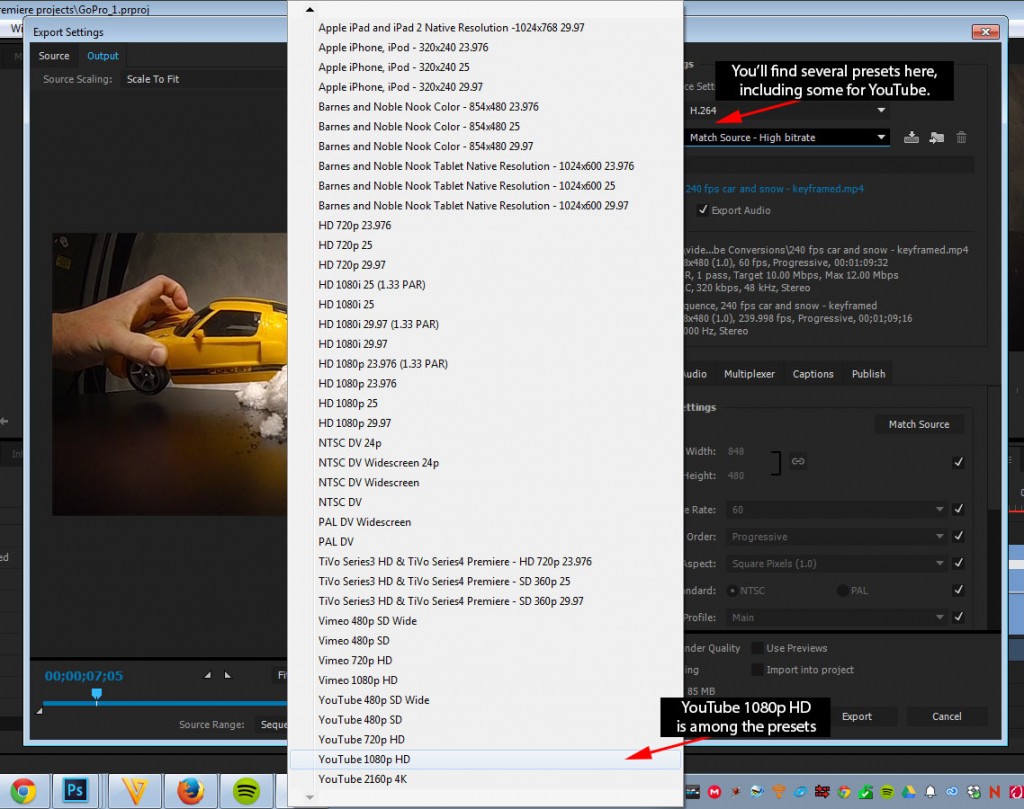
Task: Toggle the width-height link icon
Action: tap(798, 461)
